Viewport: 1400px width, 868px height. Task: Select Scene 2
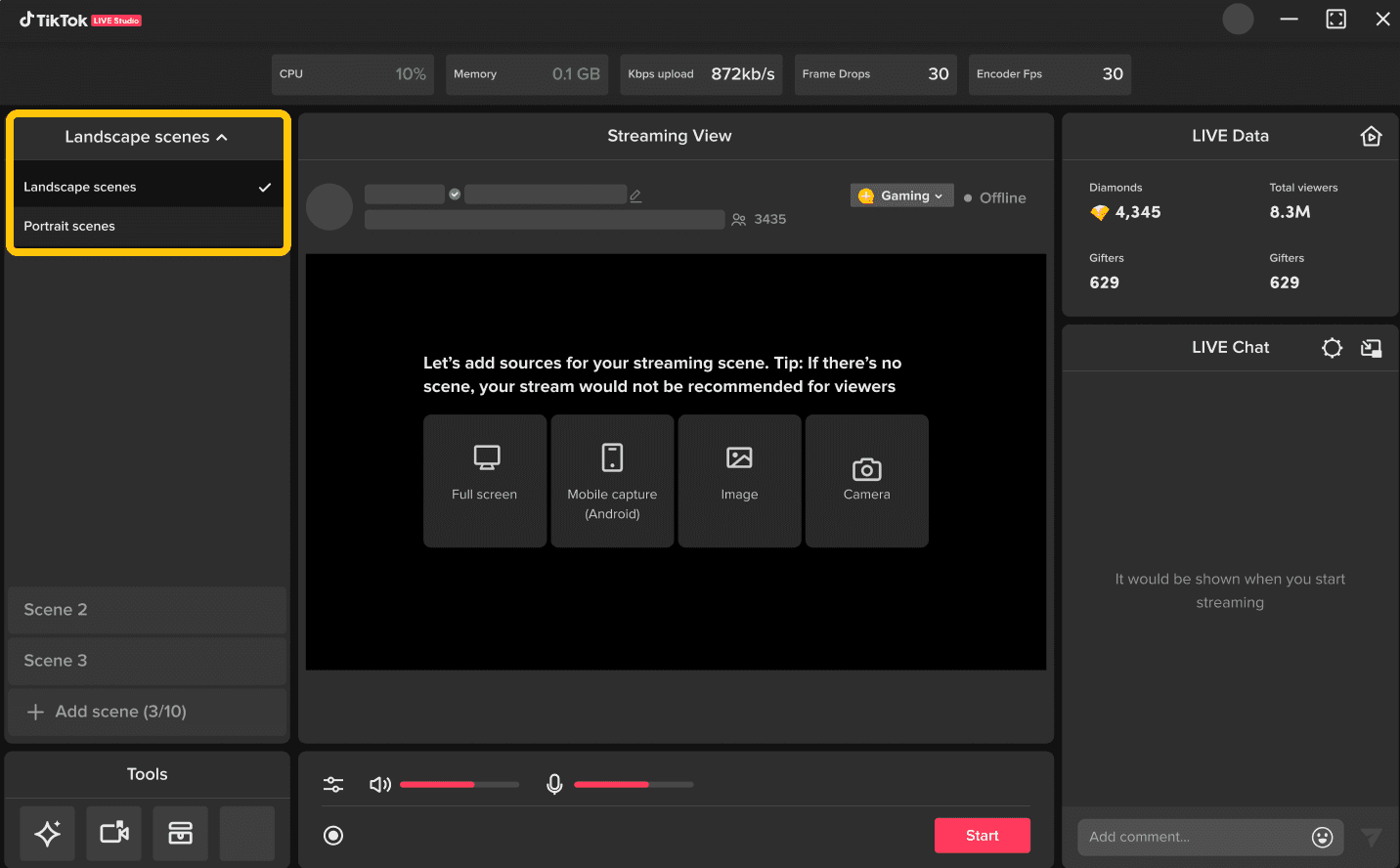(147, 610)
